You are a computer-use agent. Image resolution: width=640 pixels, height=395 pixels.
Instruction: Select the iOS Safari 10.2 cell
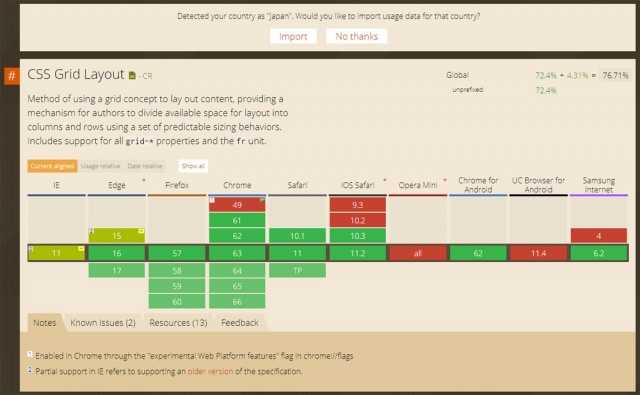click(x=358, y=220)
